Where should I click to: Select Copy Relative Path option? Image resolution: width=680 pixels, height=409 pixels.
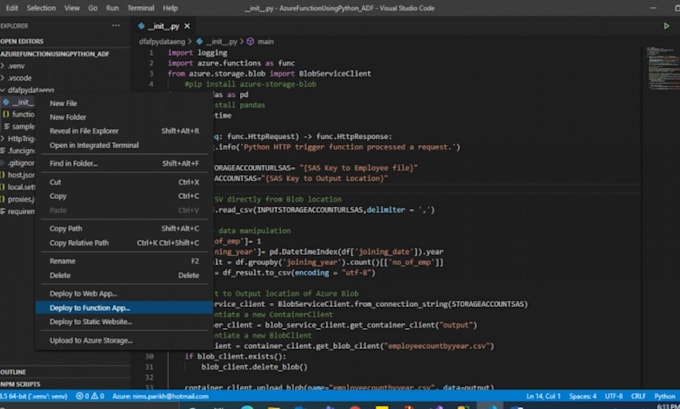(124, 243)
